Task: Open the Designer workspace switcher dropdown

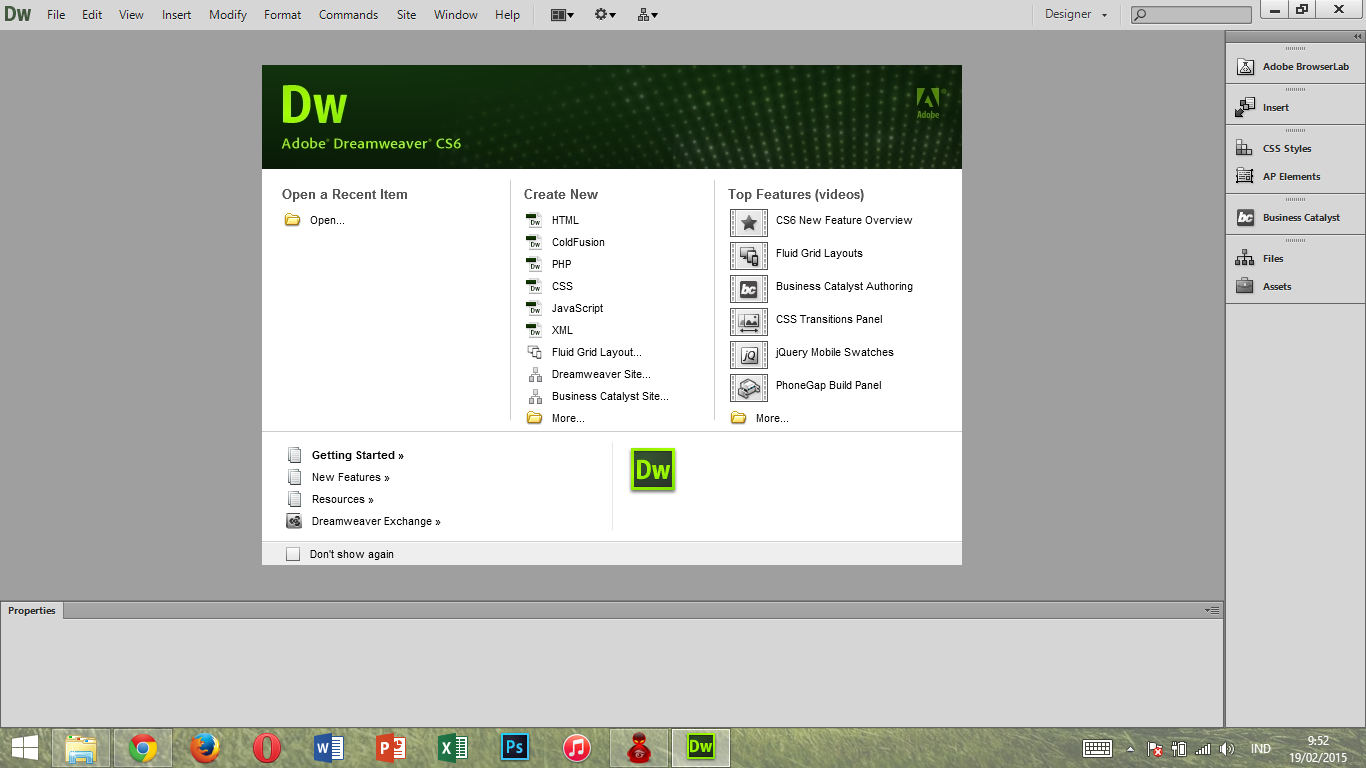Action: pos(1076,14)
